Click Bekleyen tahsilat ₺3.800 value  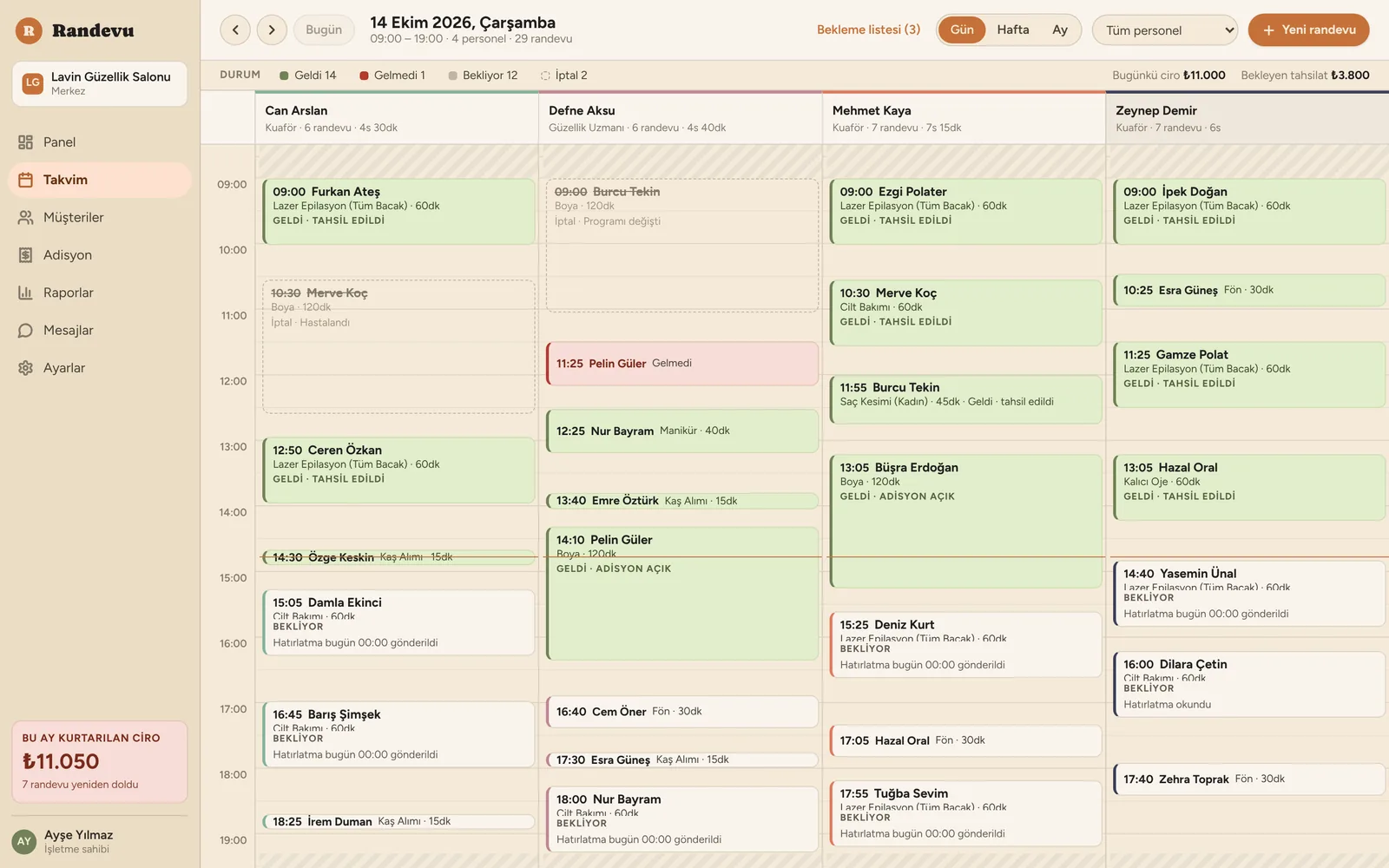[x=1350, y=76]
